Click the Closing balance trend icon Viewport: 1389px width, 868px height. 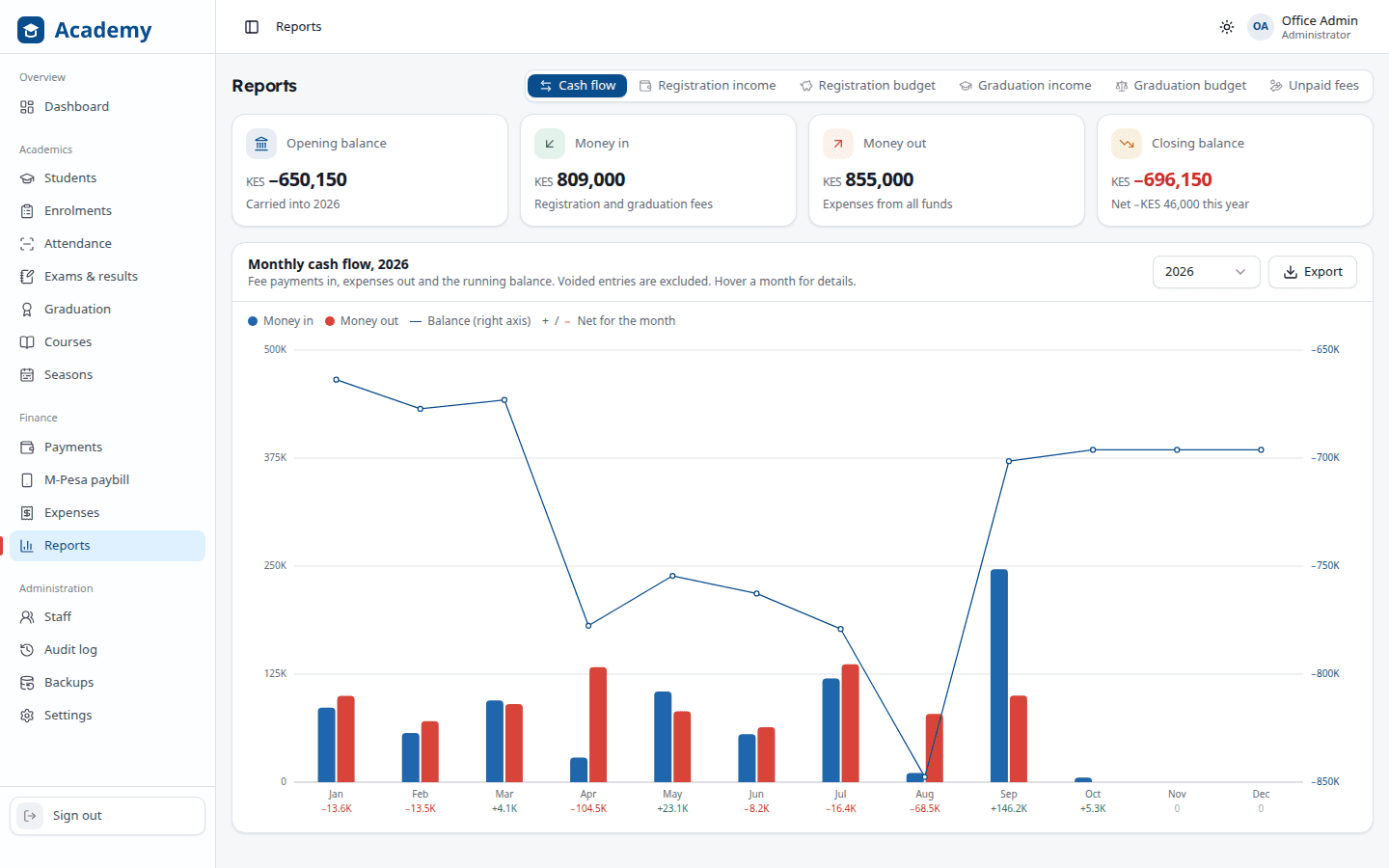click(1127, 144)
